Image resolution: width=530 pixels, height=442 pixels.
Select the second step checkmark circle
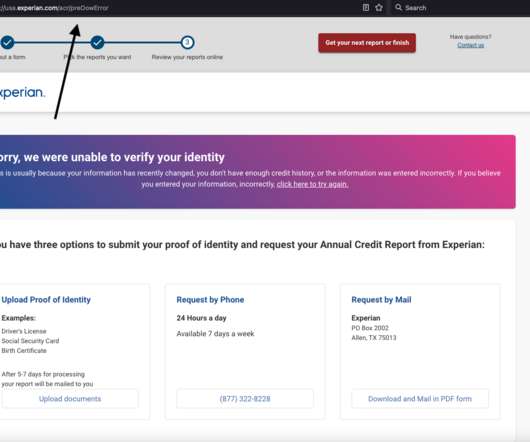click(97, 43)
